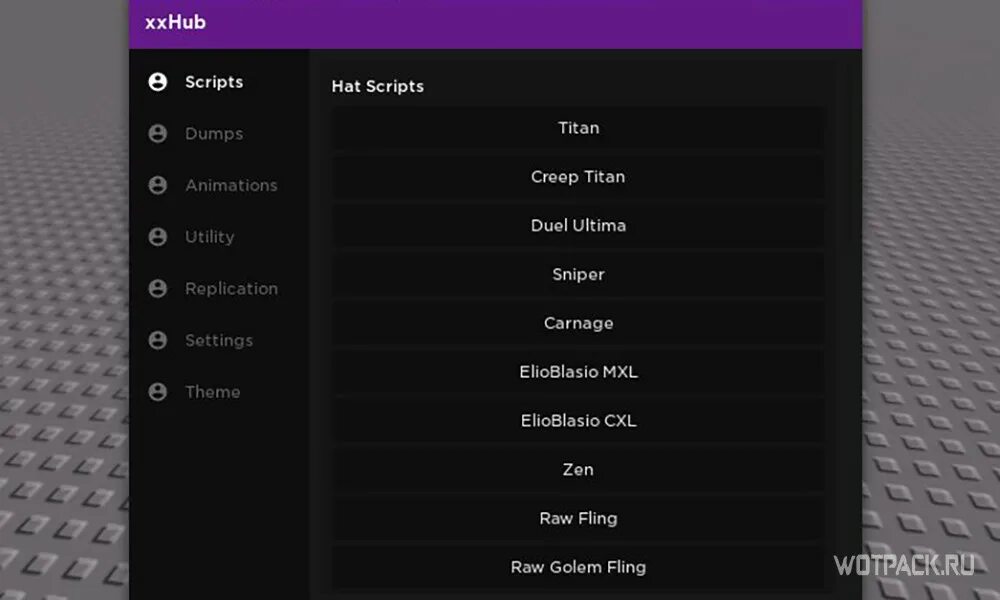Run the ElioBlasio MXL script
Image resolution: width=1000 pixels, height=600 pixels.
(x=578, y=372)
